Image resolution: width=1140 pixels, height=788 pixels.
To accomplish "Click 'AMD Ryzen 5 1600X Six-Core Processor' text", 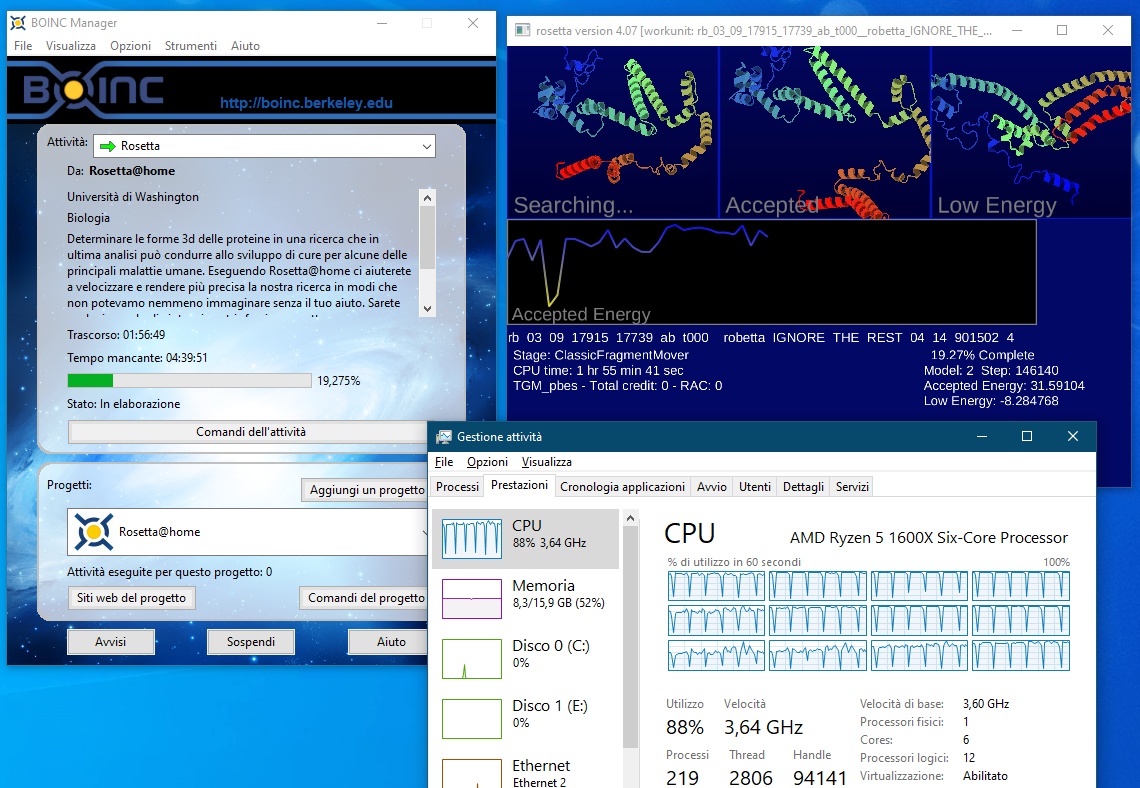I will [x=929, y=538].
